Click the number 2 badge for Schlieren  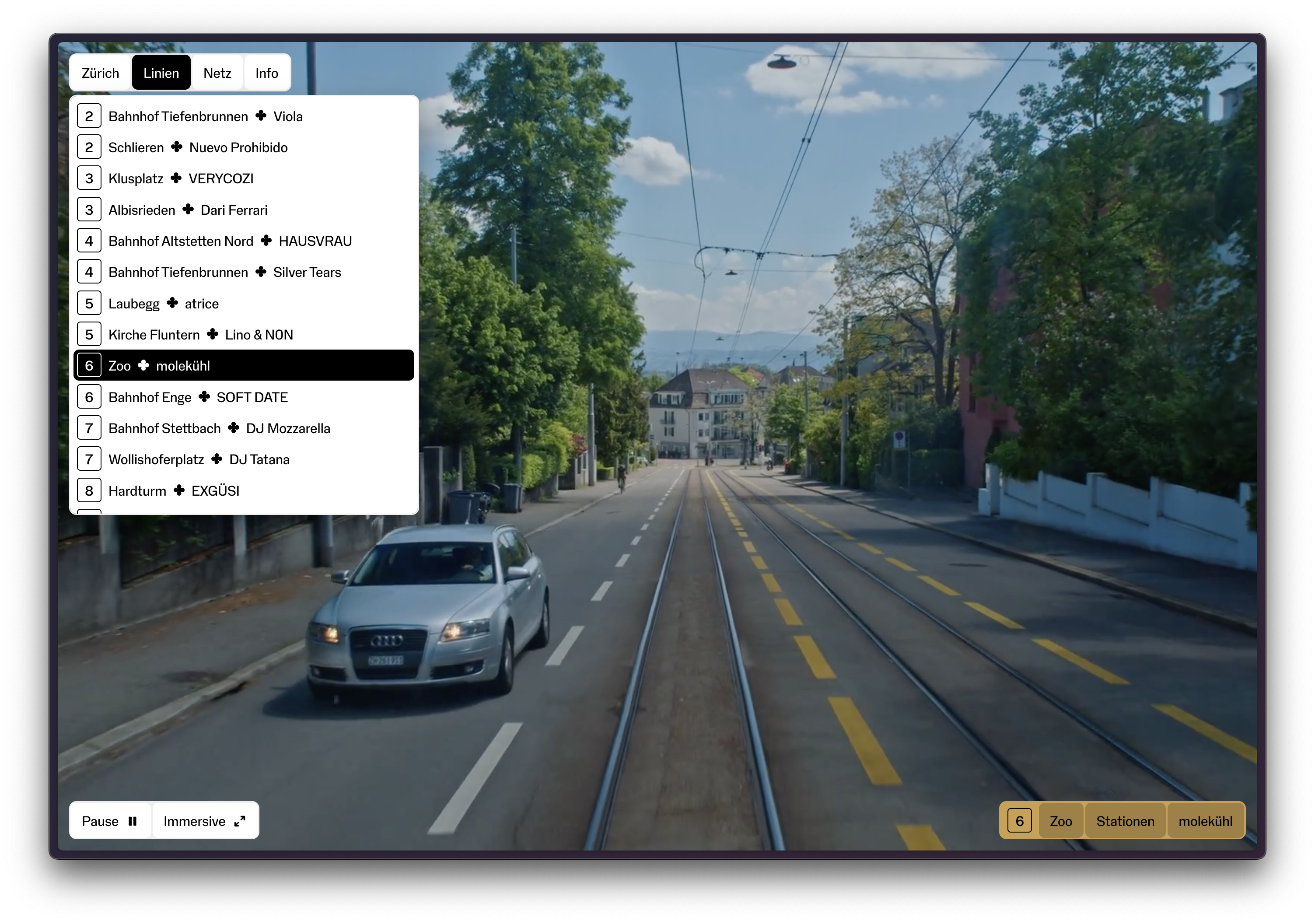click(89, 147)
